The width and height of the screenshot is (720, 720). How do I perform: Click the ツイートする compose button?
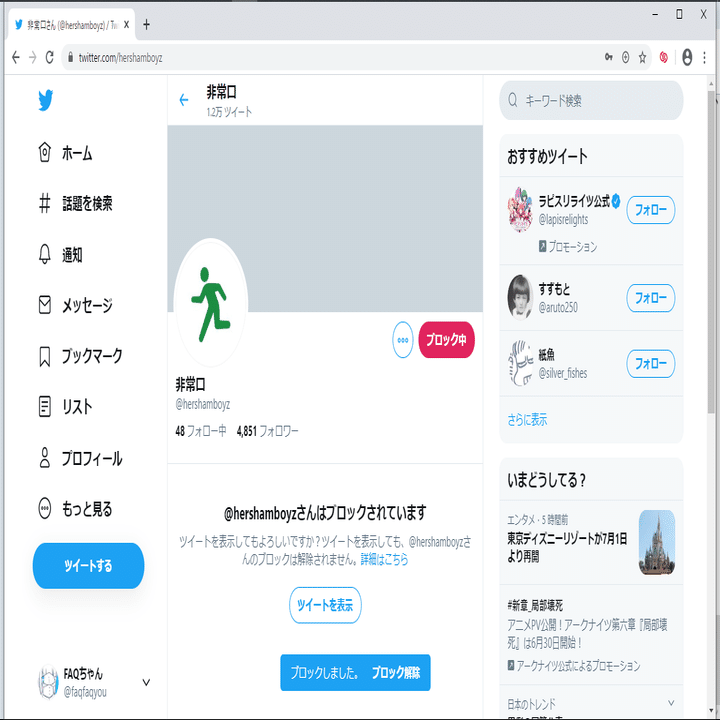click(88, 566)
